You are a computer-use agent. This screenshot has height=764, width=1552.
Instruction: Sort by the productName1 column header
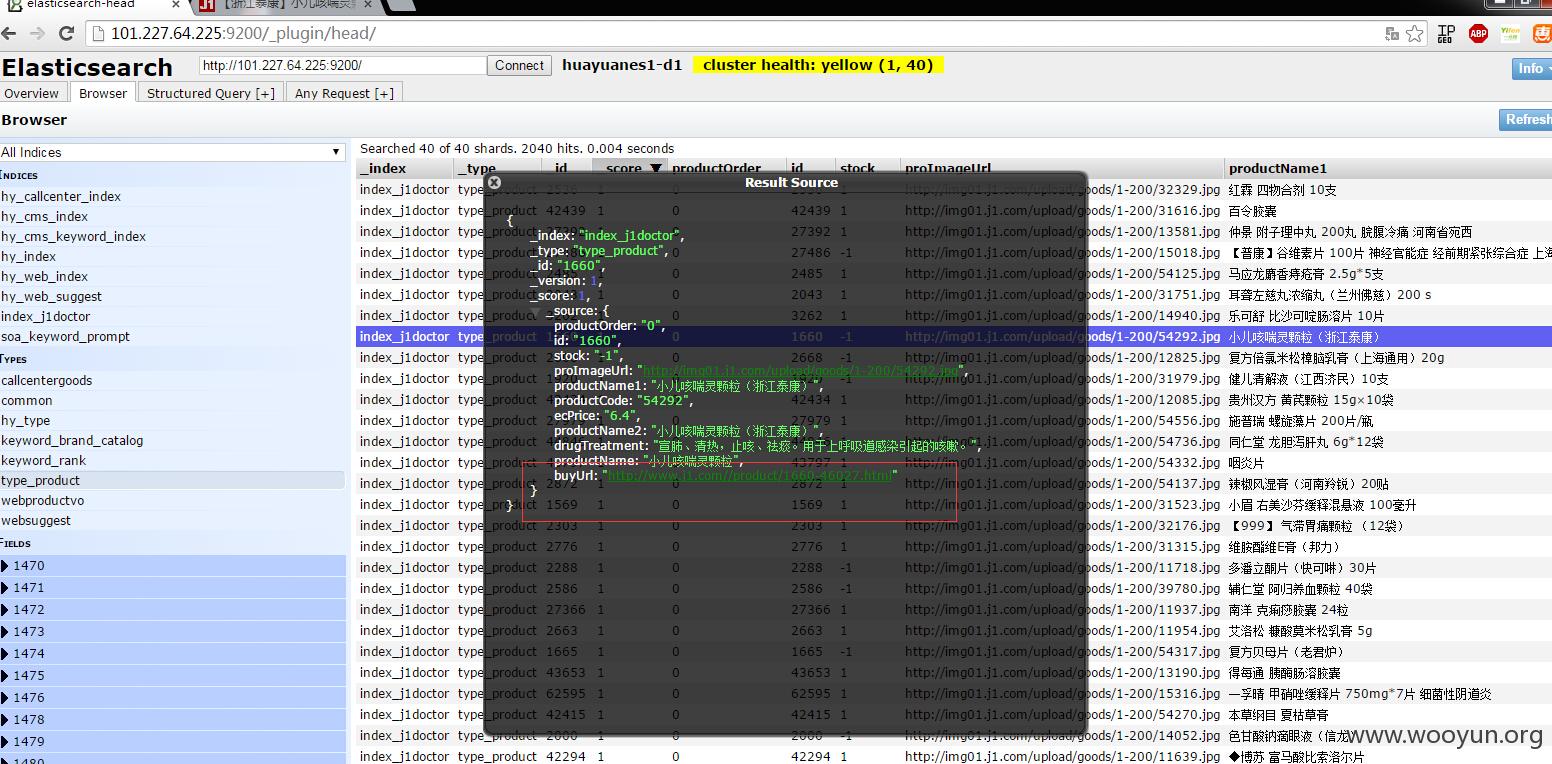pyautogui.click(x=1388, y=168)
